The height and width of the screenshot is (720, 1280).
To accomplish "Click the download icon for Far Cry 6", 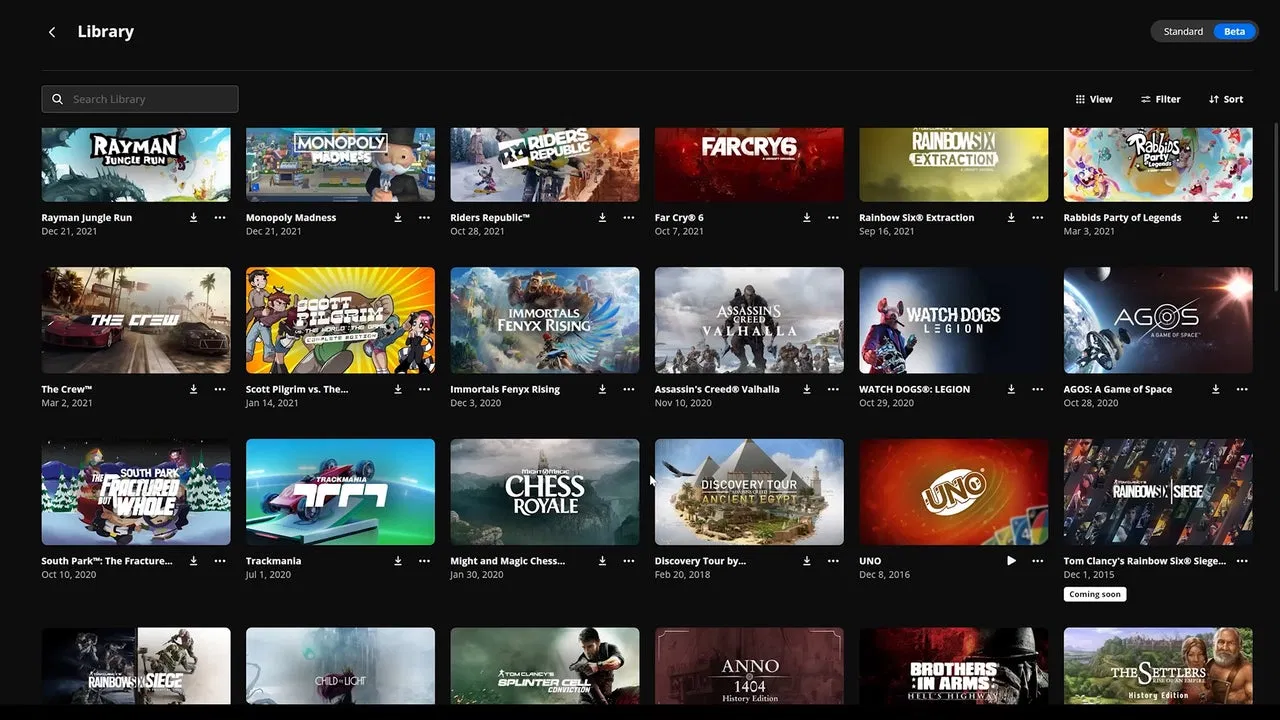I will pos(806,217).
